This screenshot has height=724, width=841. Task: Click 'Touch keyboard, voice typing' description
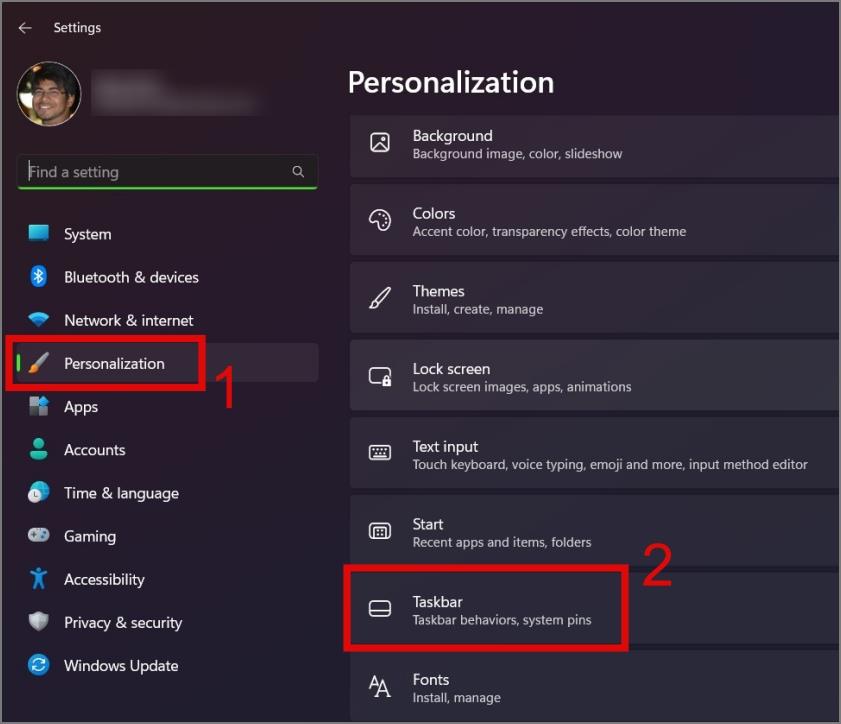[x=610, y=465]
